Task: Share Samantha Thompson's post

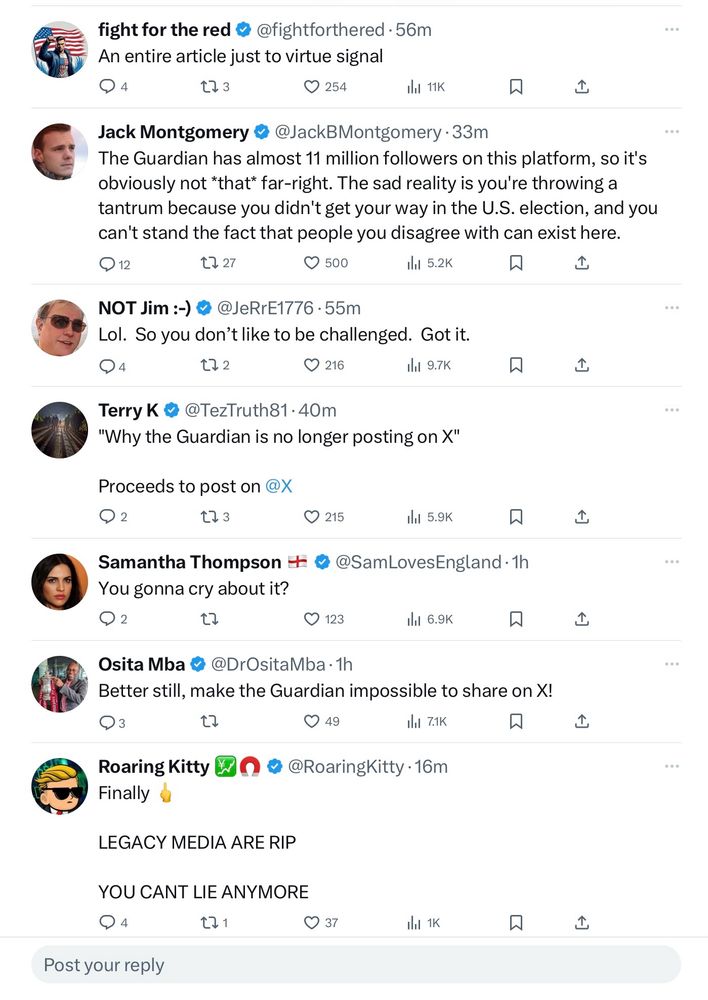Action: coord(582,619)
